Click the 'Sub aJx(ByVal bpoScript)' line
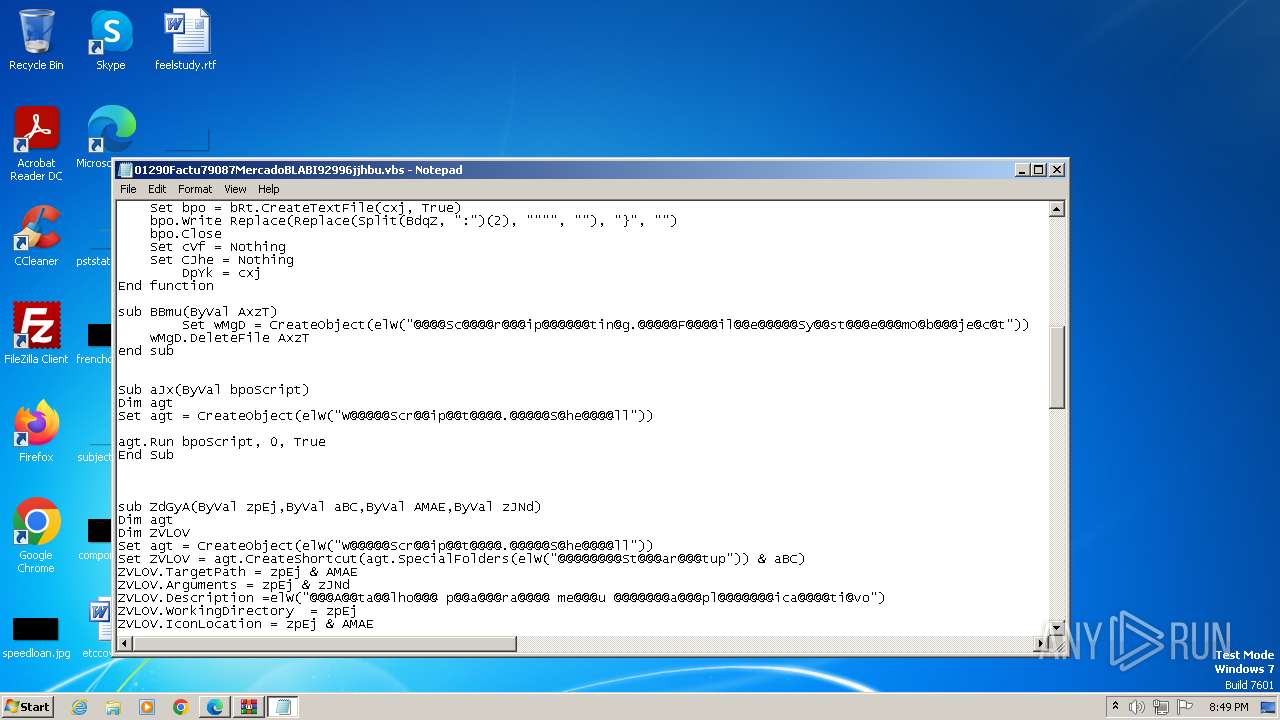This screenshot has width=1280, height=720. pyautogui.click(x=214, y=390)
